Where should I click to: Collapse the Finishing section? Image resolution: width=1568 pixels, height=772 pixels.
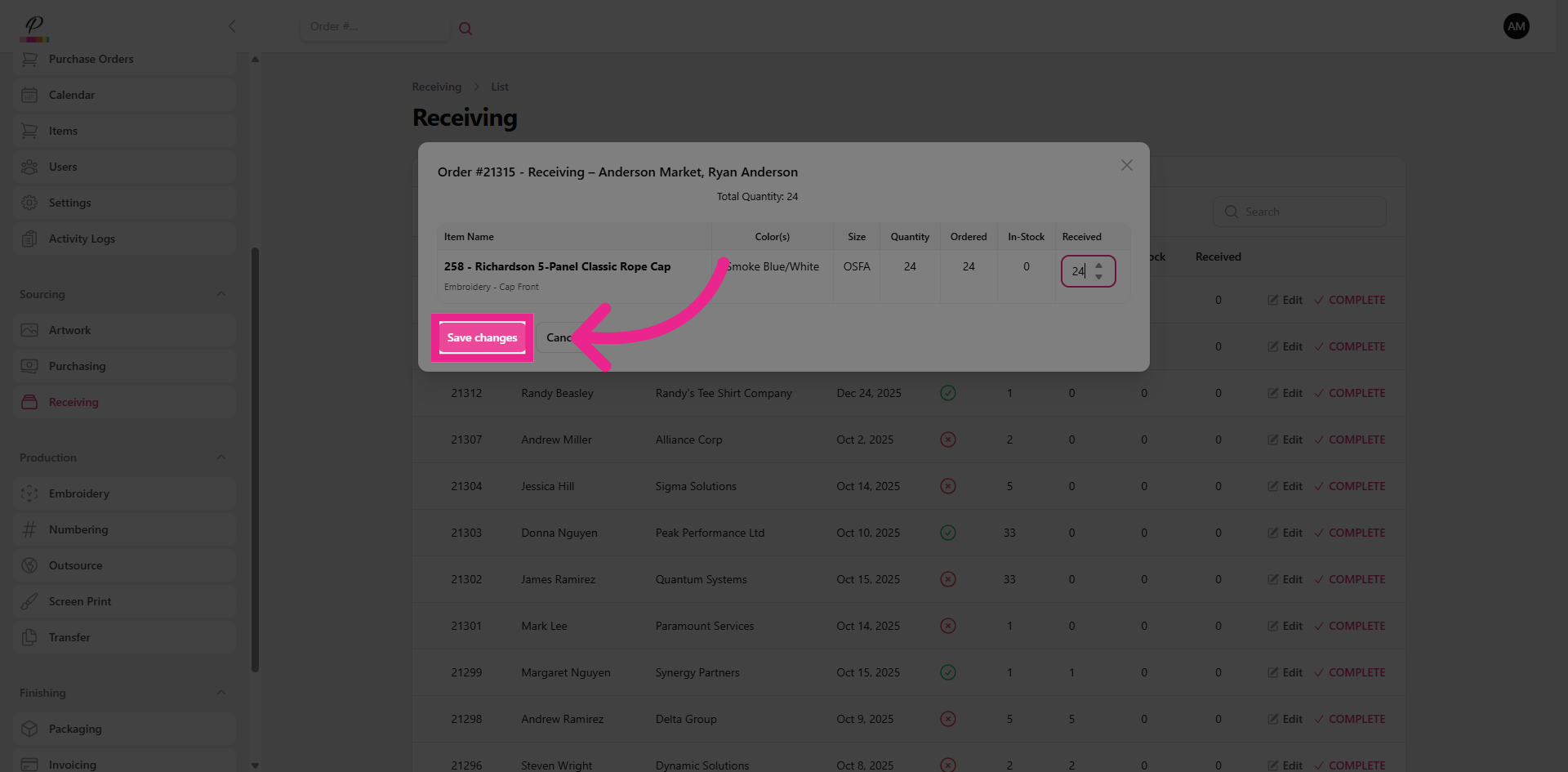pyautogui.click(x=221, y=693)
